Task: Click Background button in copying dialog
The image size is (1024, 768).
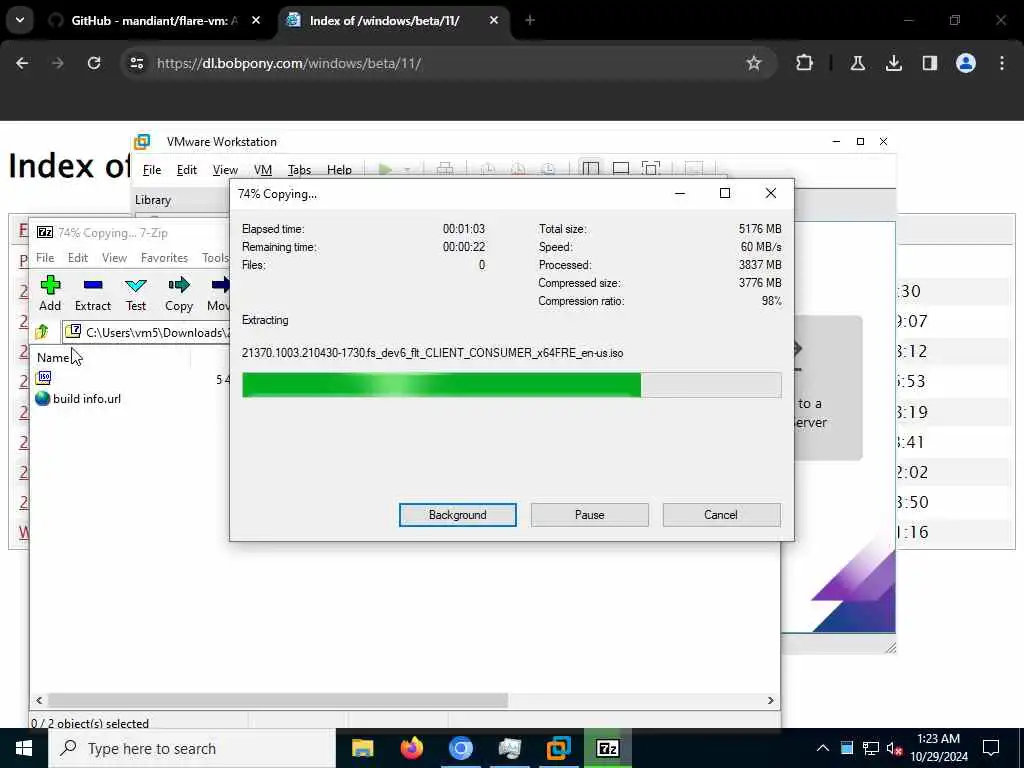Action: (x=458, y=515)
